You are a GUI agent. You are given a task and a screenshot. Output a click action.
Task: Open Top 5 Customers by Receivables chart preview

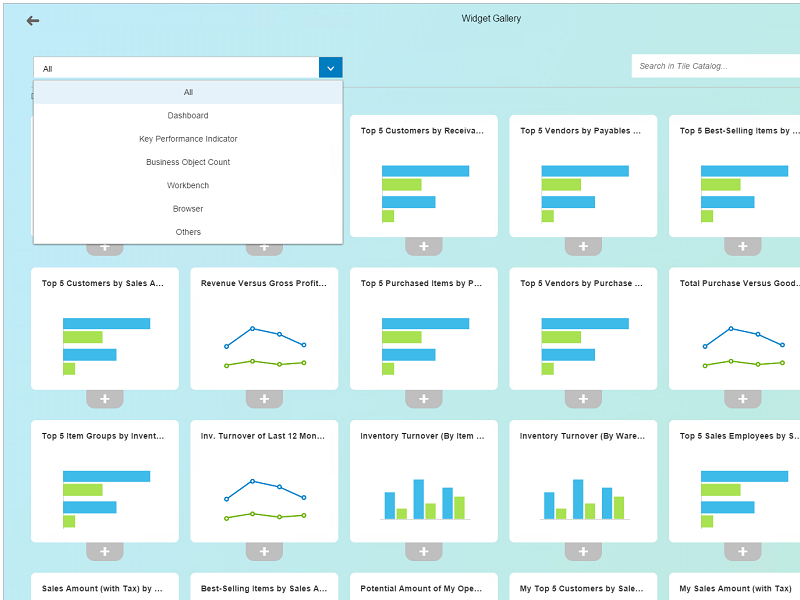click(423, 176)
